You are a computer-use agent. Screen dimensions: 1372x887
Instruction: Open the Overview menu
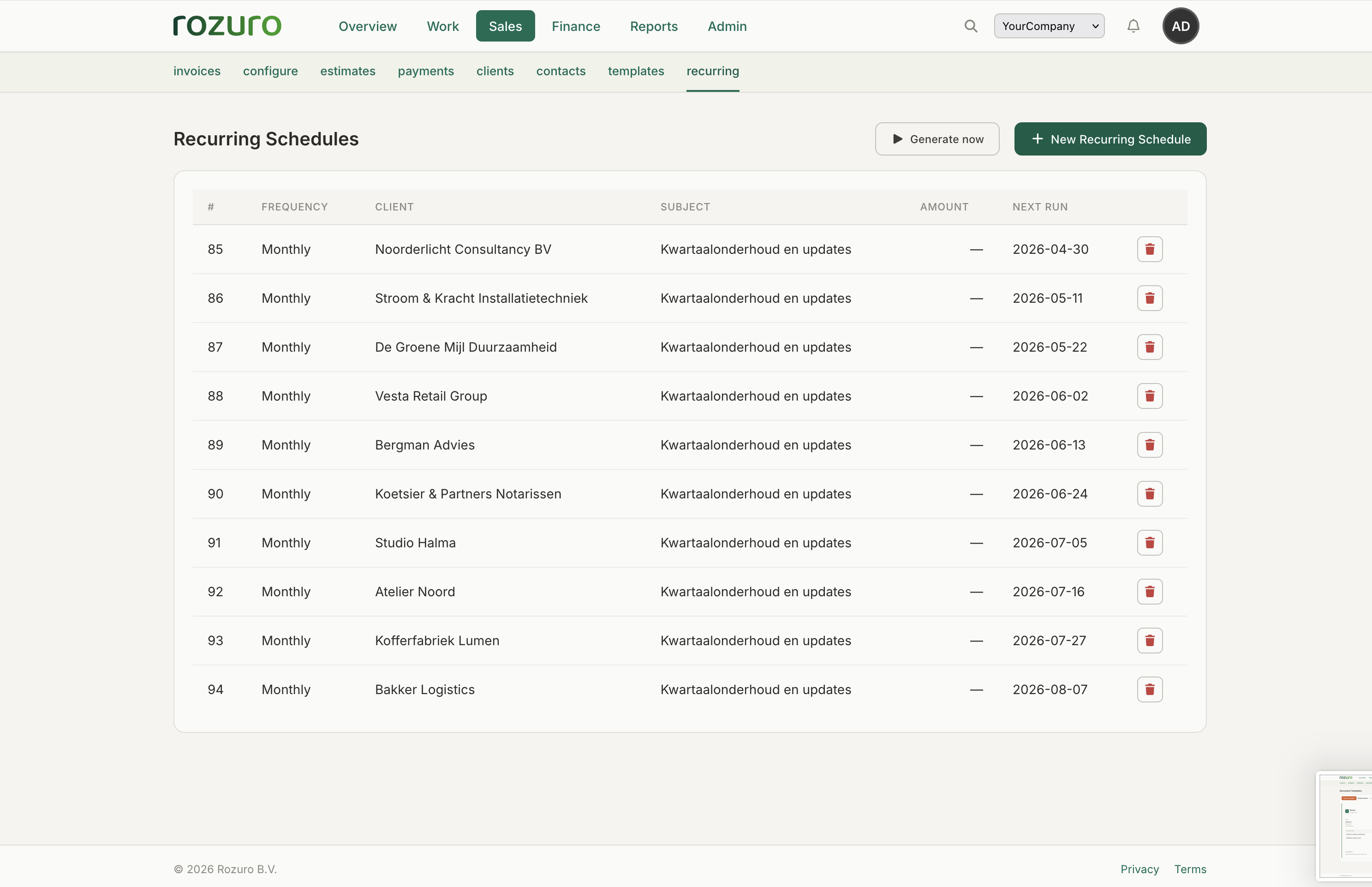tap(367, 26)
